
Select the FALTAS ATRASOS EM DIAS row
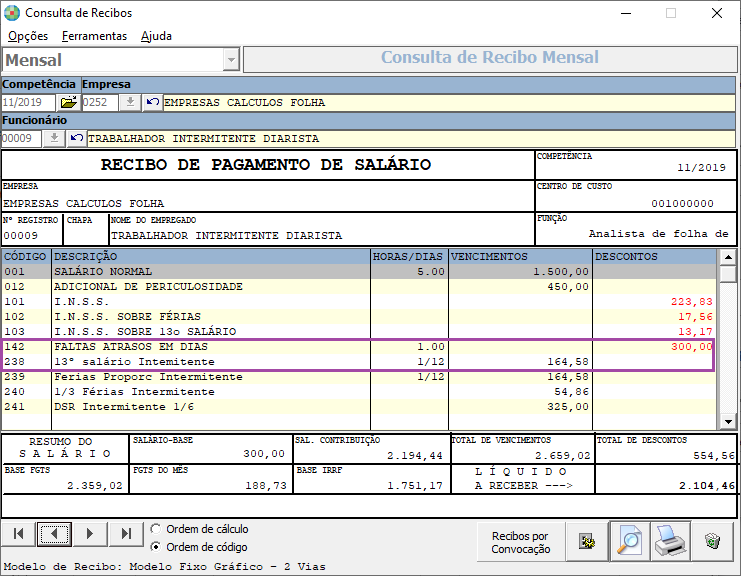click(359, 347)
